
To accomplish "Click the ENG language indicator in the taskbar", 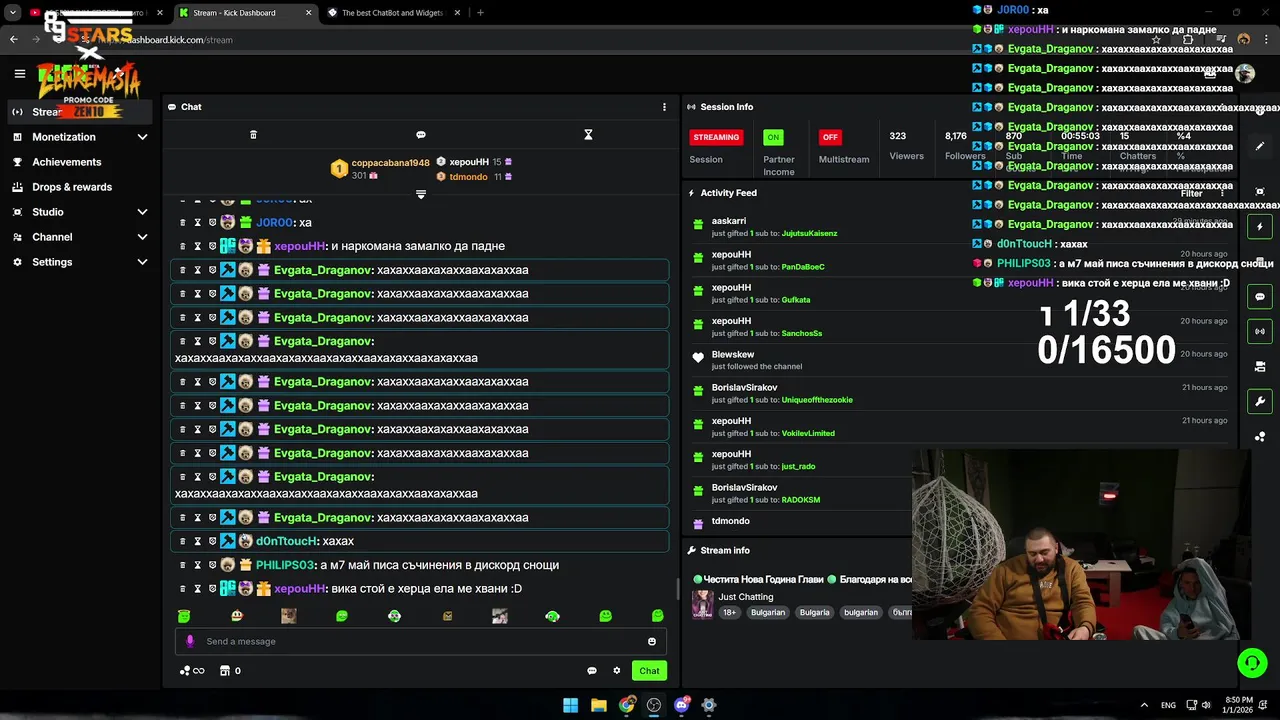I will [x=1168, y=705].
